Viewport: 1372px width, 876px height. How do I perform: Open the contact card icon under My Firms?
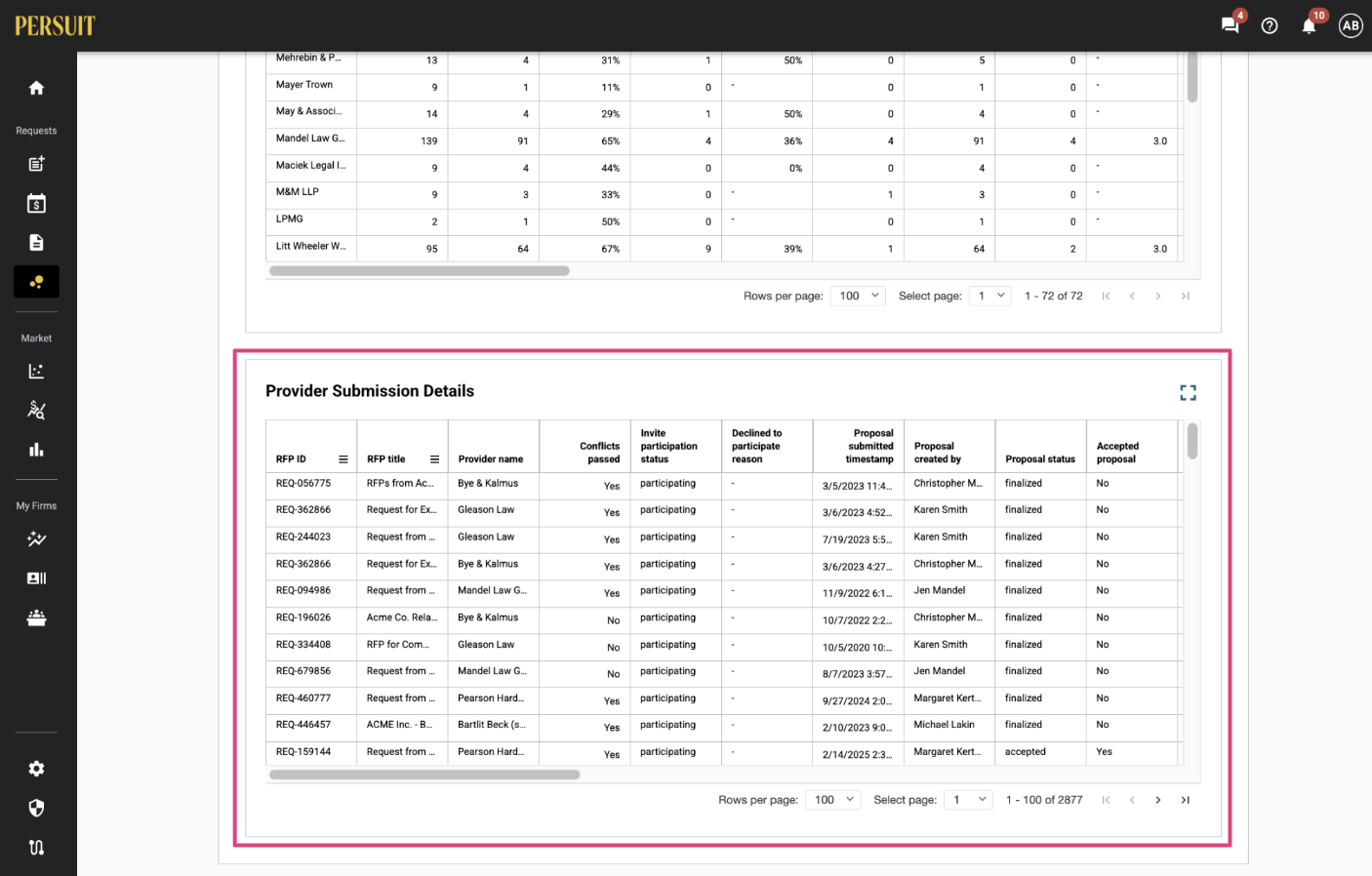[36, 578]
